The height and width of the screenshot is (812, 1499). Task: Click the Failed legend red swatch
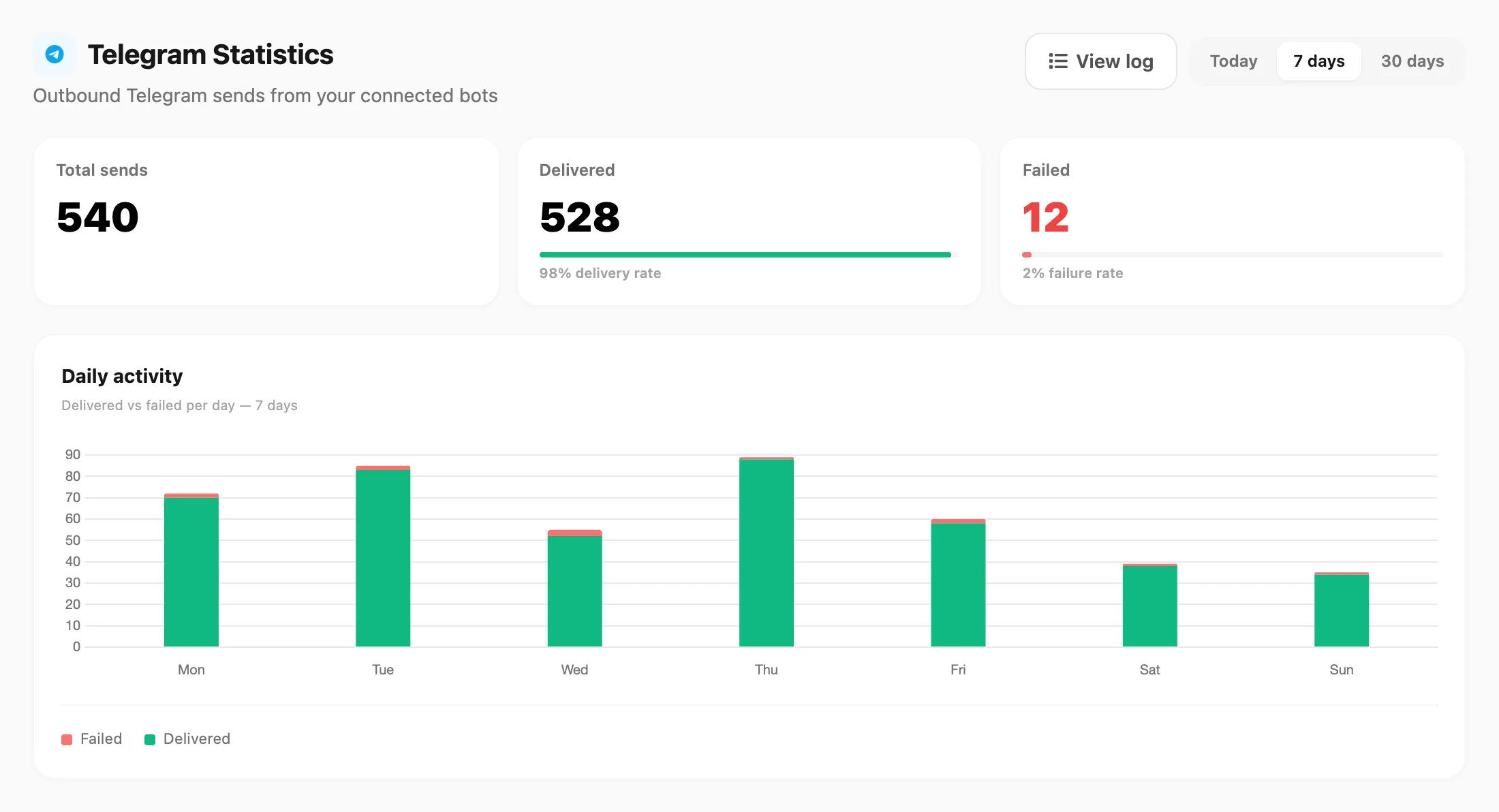(67, 740)
